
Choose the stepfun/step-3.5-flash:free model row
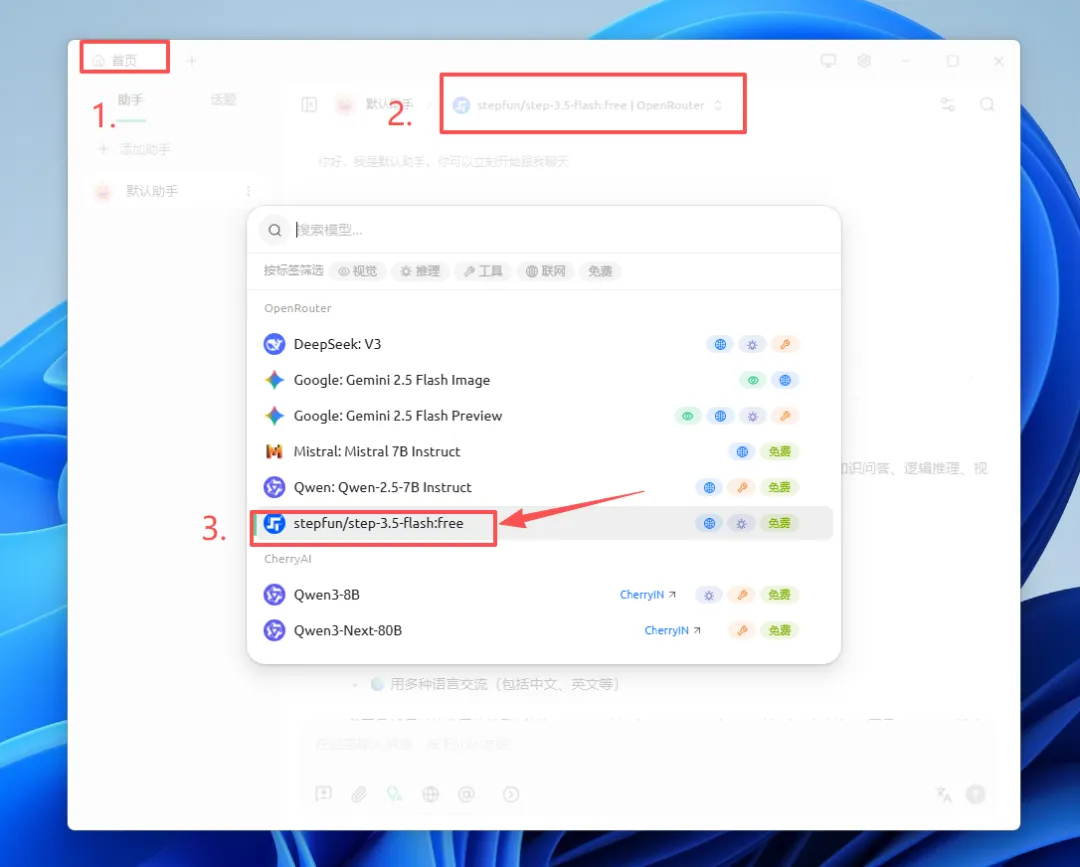pos(543,523)
